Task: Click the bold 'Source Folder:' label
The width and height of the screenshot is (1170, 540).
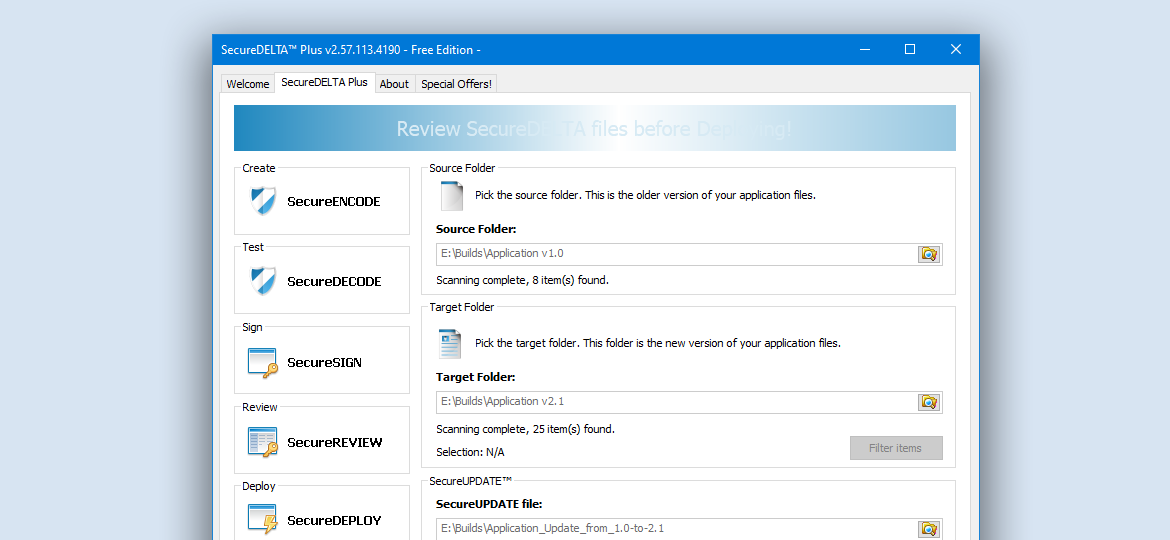Action: coord(476,229)
